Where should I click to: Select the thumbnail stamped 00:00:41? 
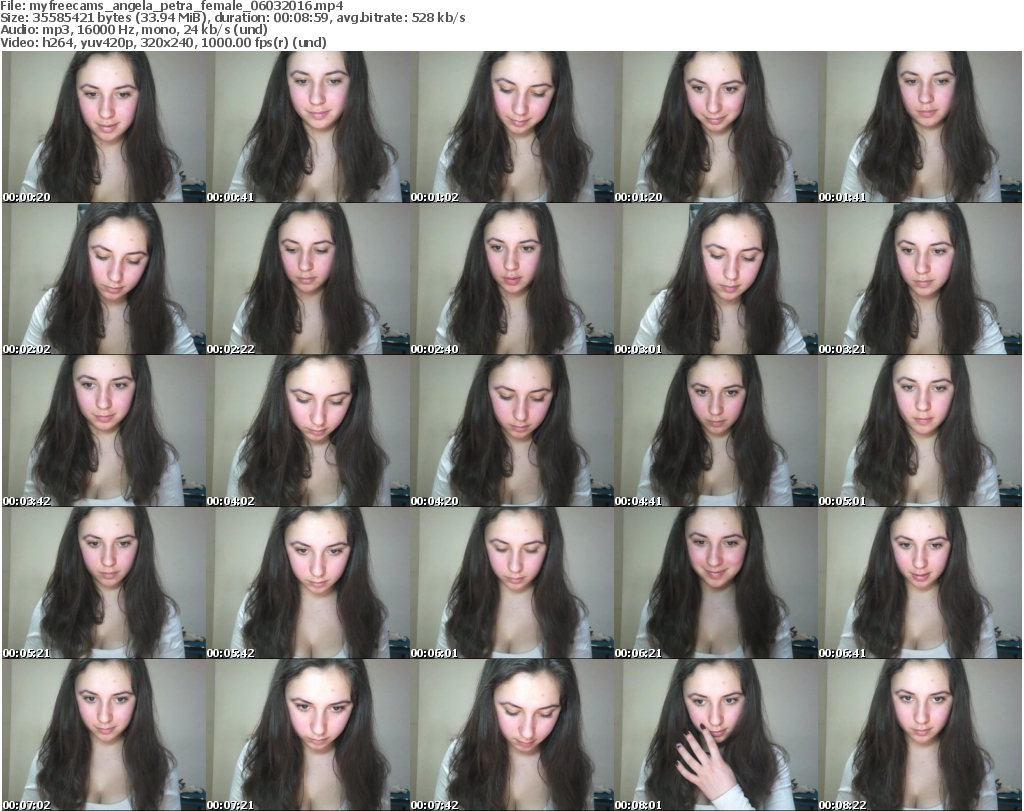pos(308,127)
